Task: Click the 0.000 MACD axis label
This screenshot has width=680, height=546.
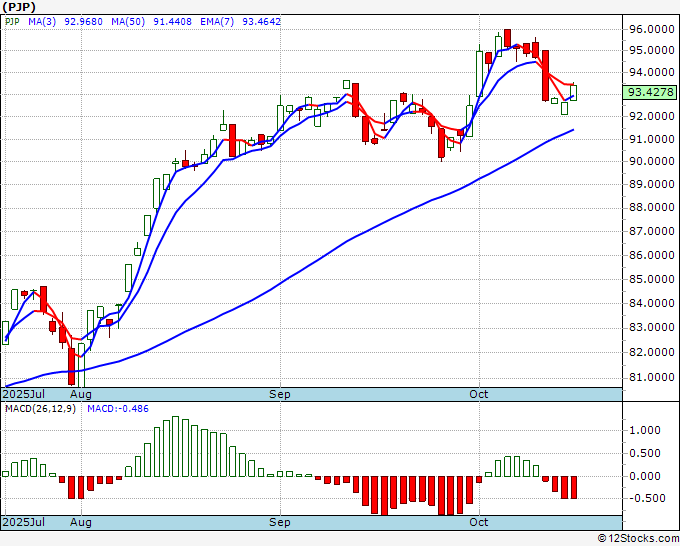Action: 644,476
